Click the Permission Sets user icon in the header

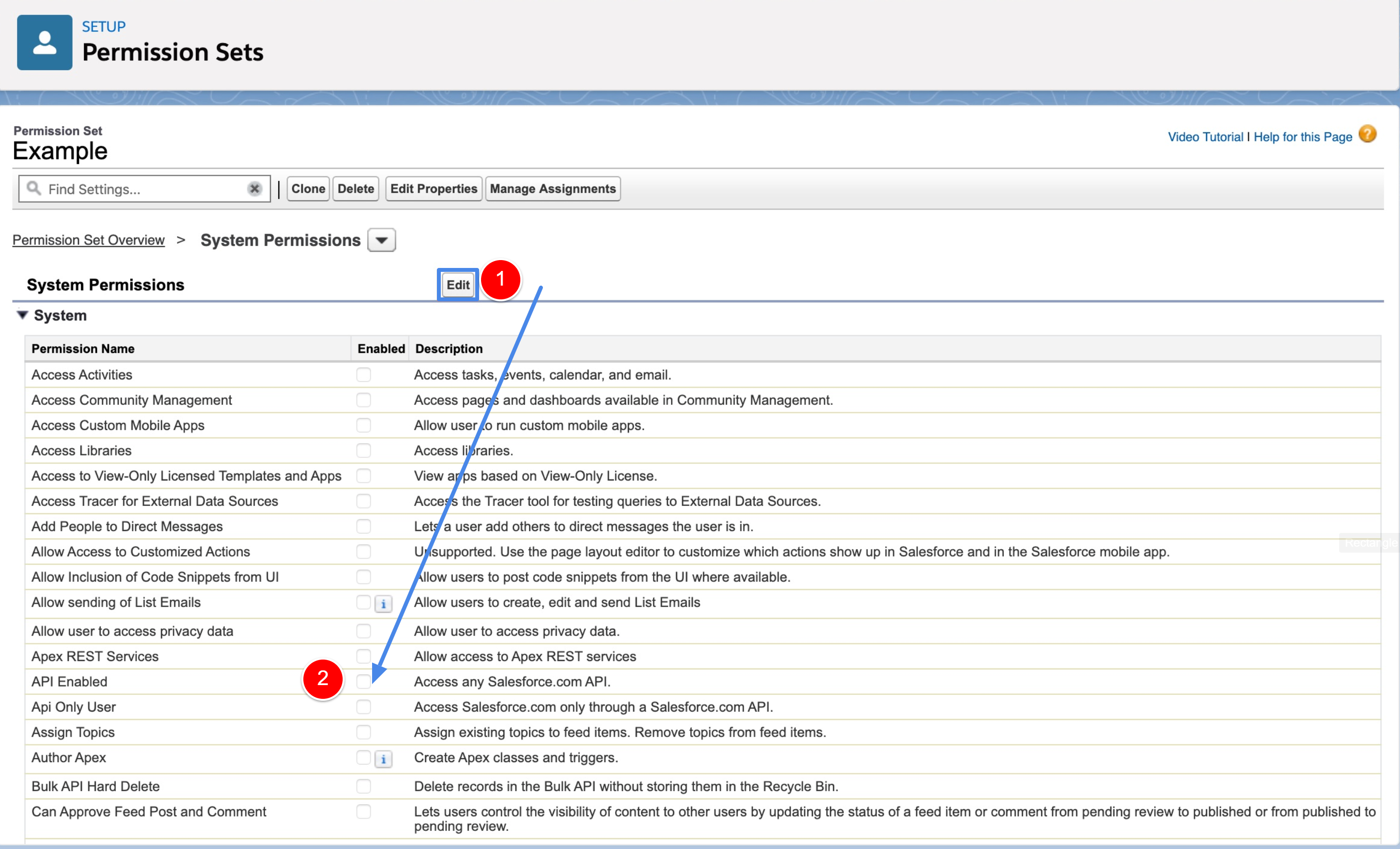pyautogui.click(x=44, y=42)
